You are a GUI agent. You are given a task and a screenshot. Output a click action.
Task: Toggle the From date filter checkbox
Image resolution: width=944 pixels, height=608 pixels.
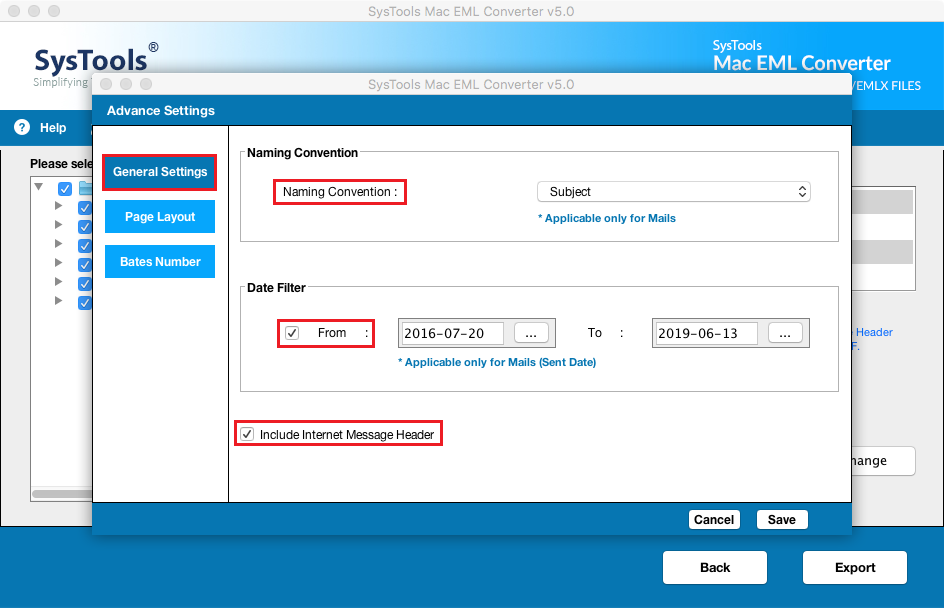292,333
